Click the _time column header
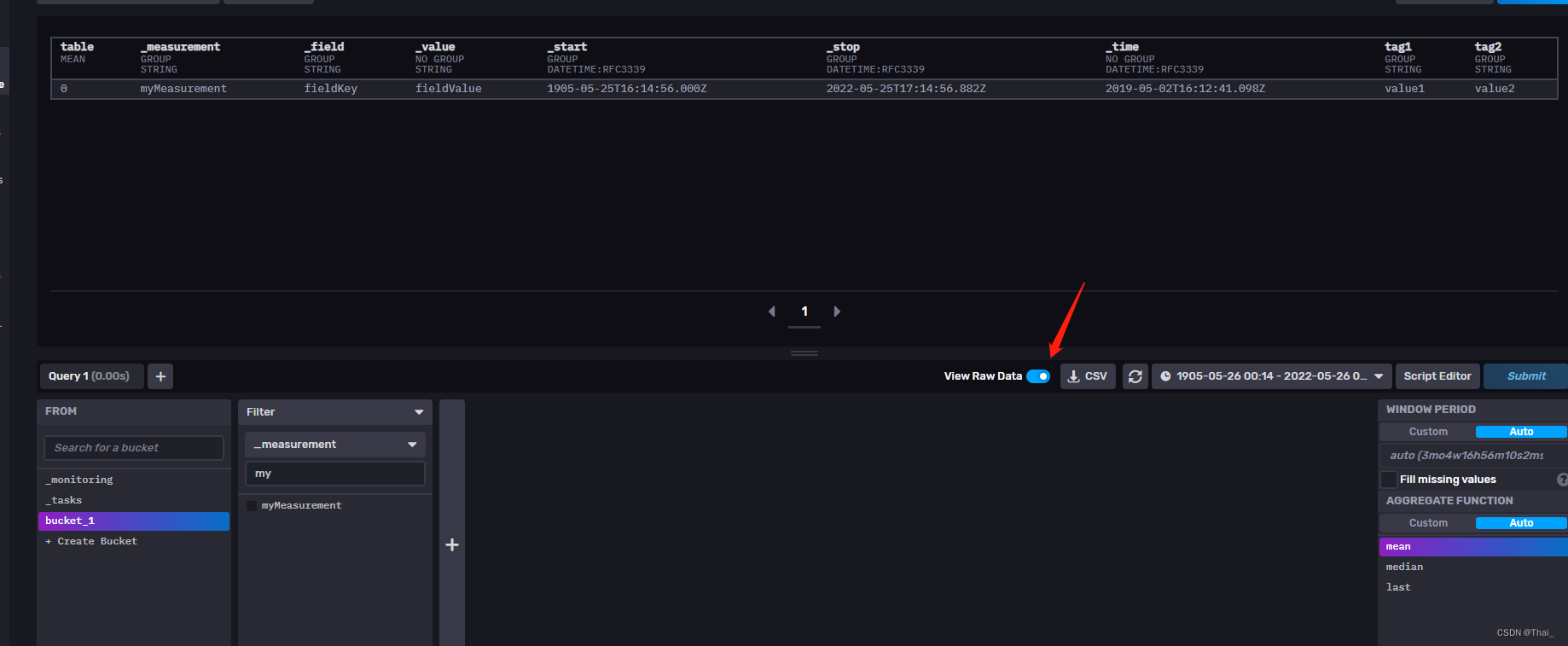Viewport: 1568px width, 646px height. [1122, 47]
